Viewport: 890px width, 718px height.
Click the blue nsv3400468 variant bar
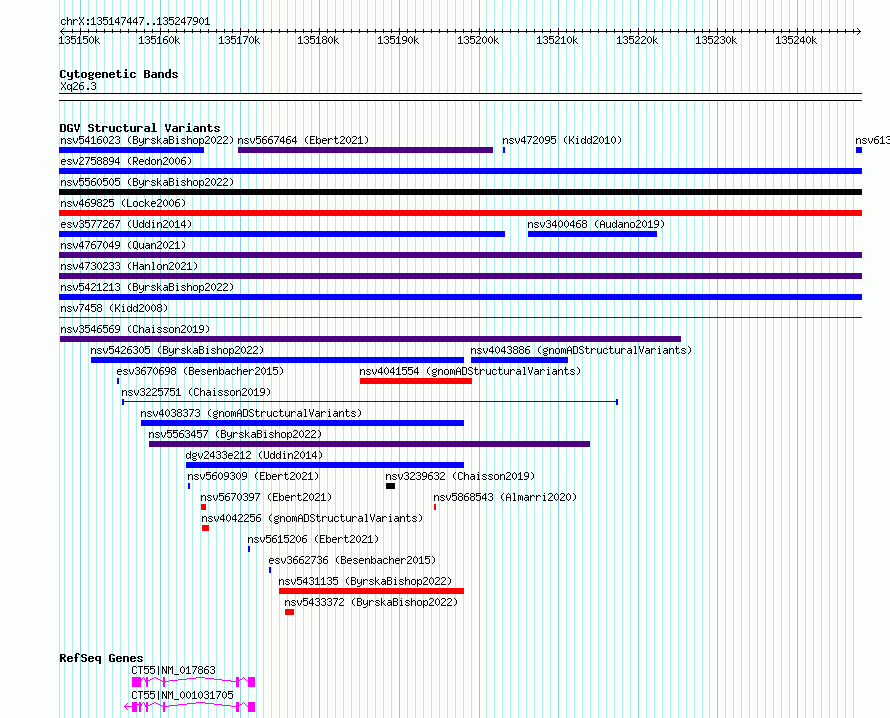pos(593,234)
